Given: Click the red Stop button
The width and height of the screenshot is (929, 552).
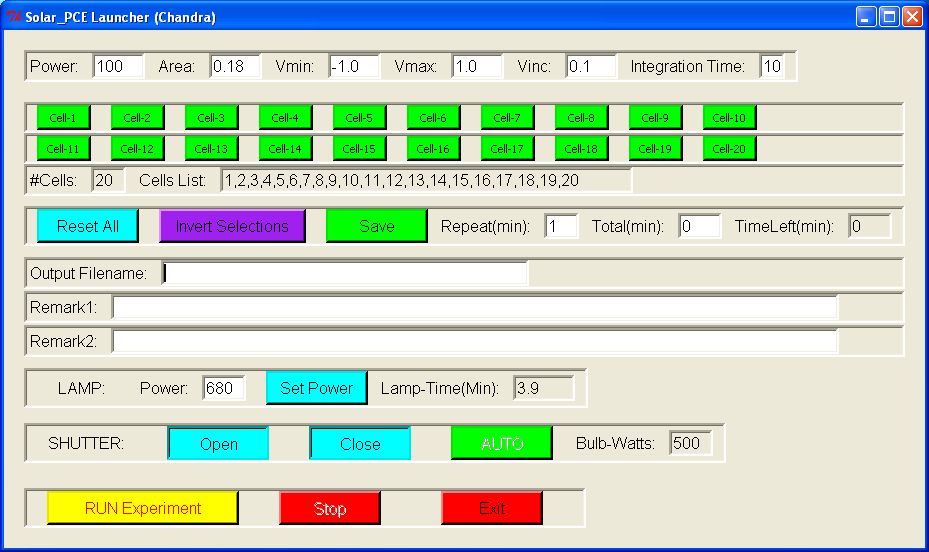Looking at the screenshot, I should point(330,508).
